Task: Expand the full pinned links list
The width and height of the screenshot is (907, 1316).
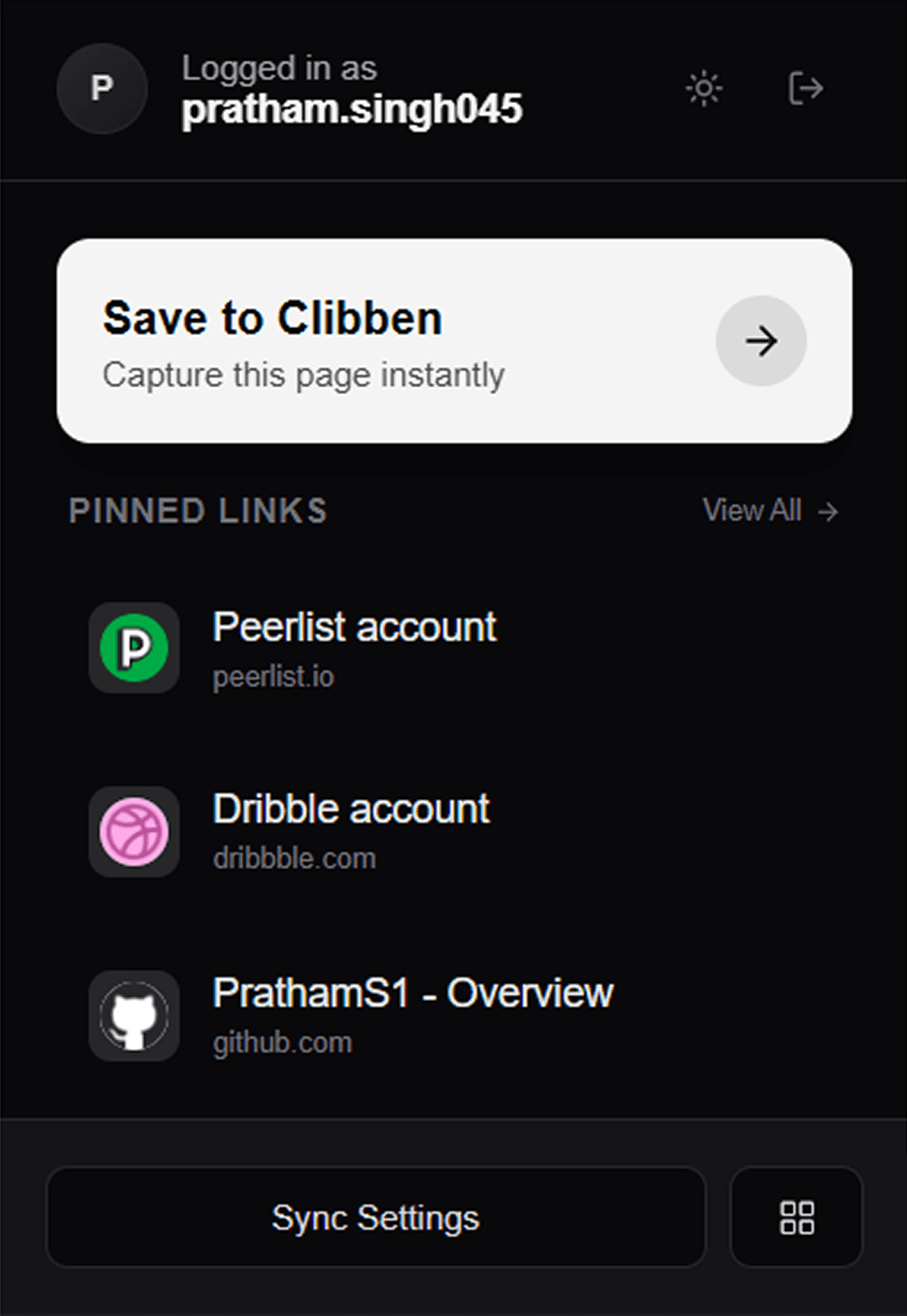Action: [x=767, y=512]
